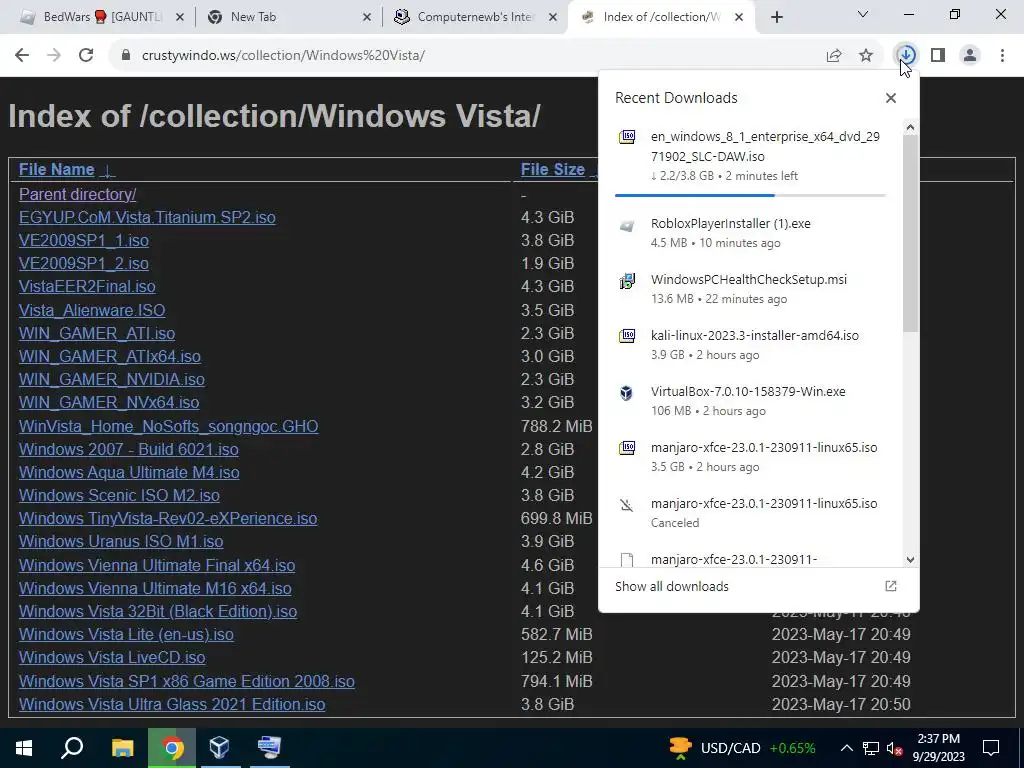Open the Windows Start menu
Screen dimensions: 1024x768
(x=24, y=748)
